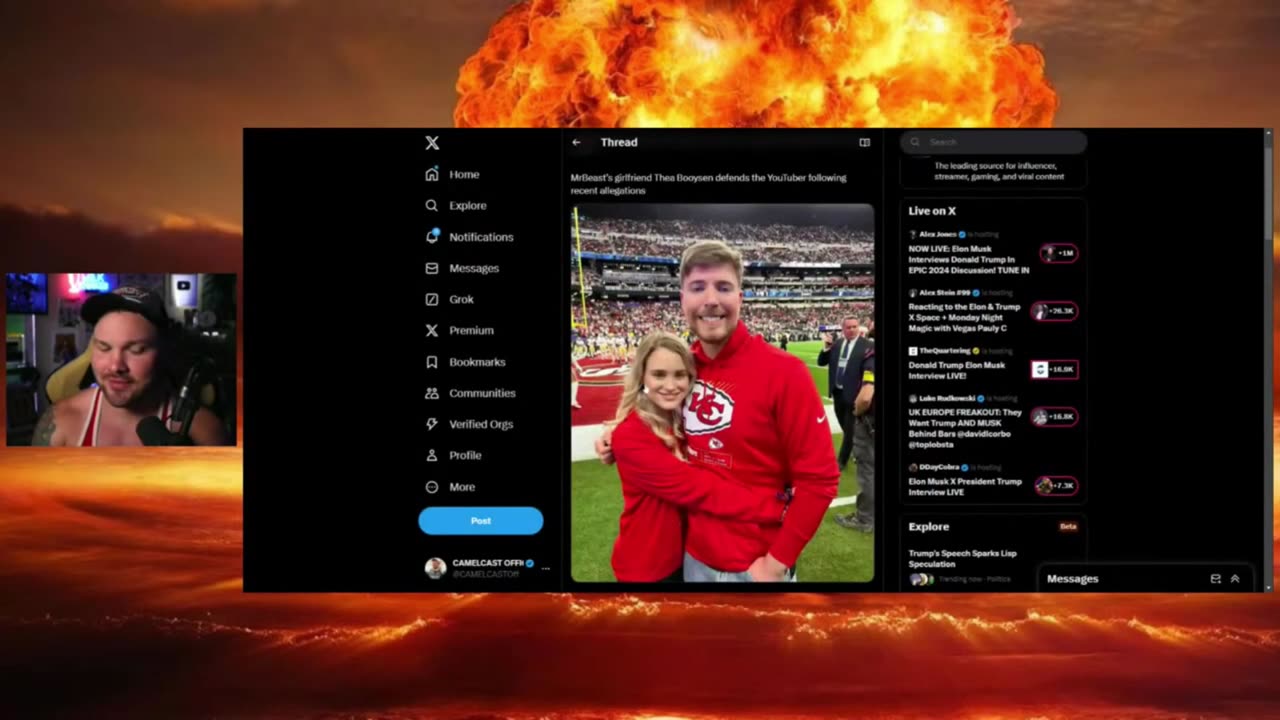Join TheQuartering +16.9K listeners space
The image size is (1280, 720).
(x=1055, y=369)
